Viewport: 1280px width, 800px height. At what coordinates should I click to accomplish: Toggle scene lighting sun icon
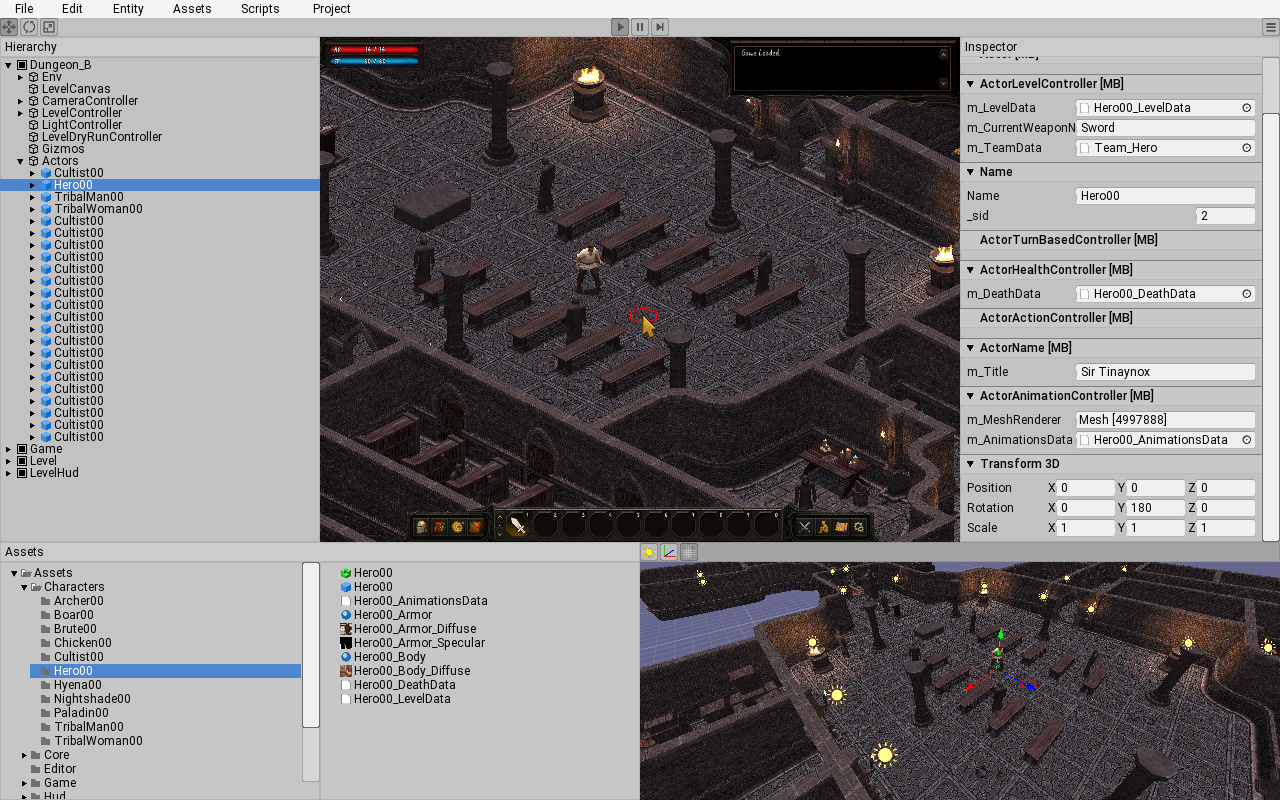649,552
